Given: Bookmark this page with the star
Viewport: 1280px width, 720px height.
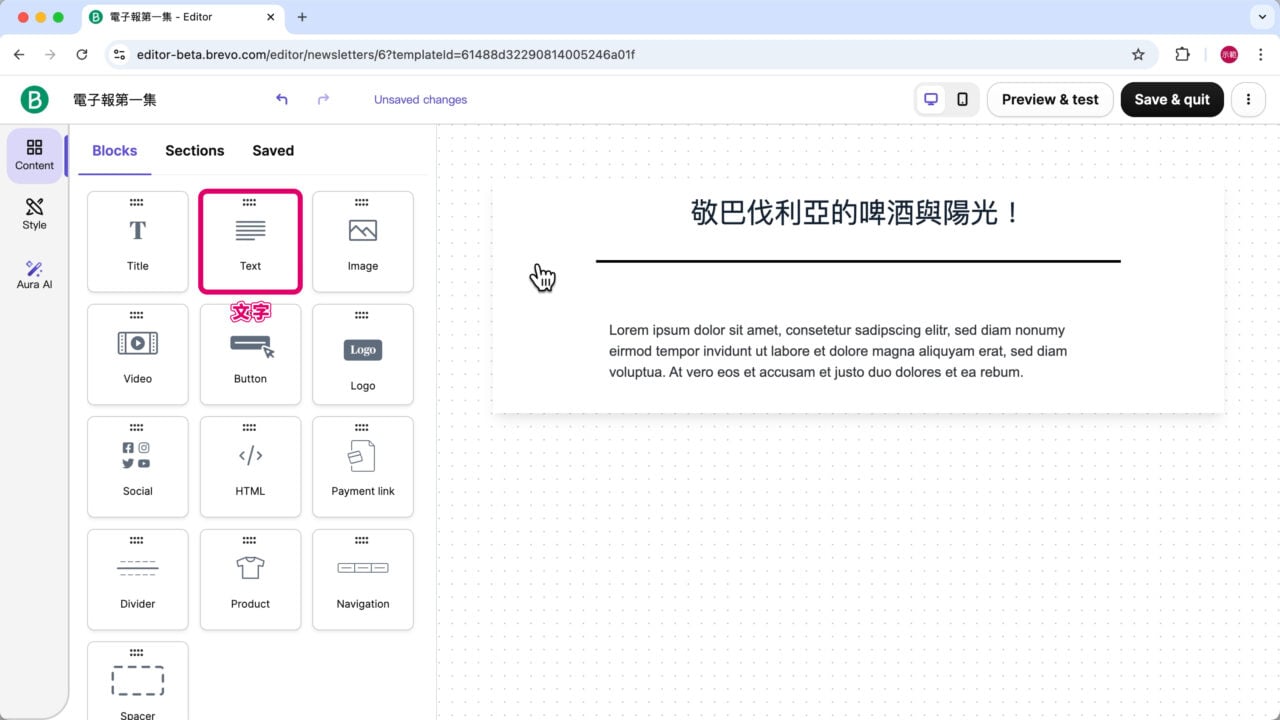Looking at the screenshot, I should (1139, 54).
